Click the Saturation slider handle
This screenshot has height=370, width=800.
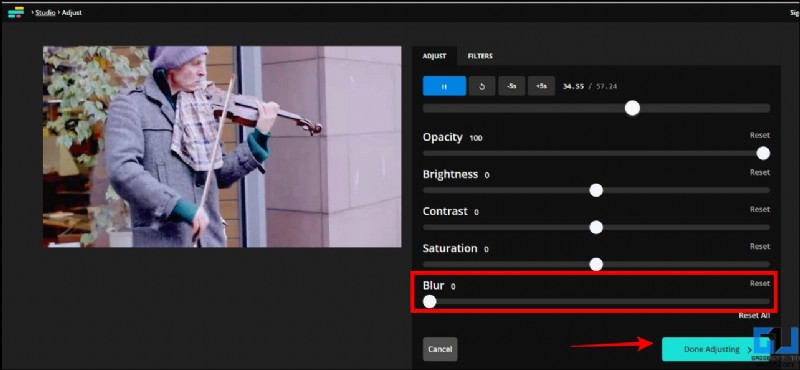596,264
